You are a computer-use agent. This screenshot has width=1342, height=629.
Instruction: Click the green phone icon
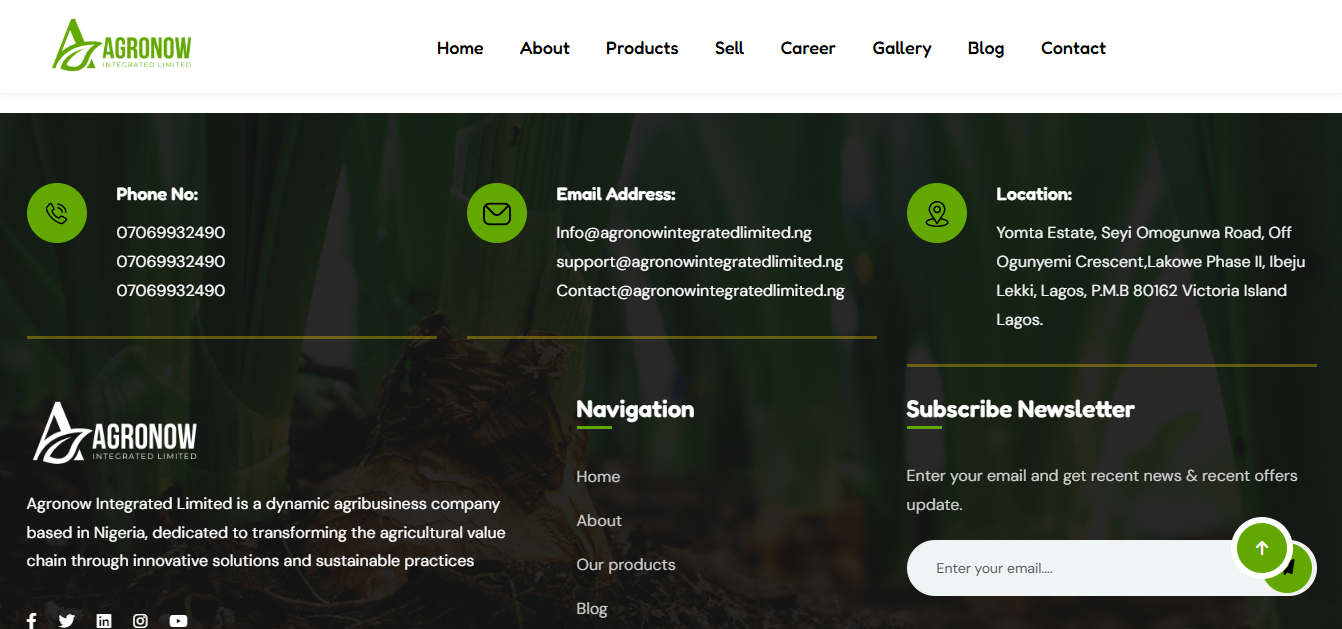click(57, 213)
